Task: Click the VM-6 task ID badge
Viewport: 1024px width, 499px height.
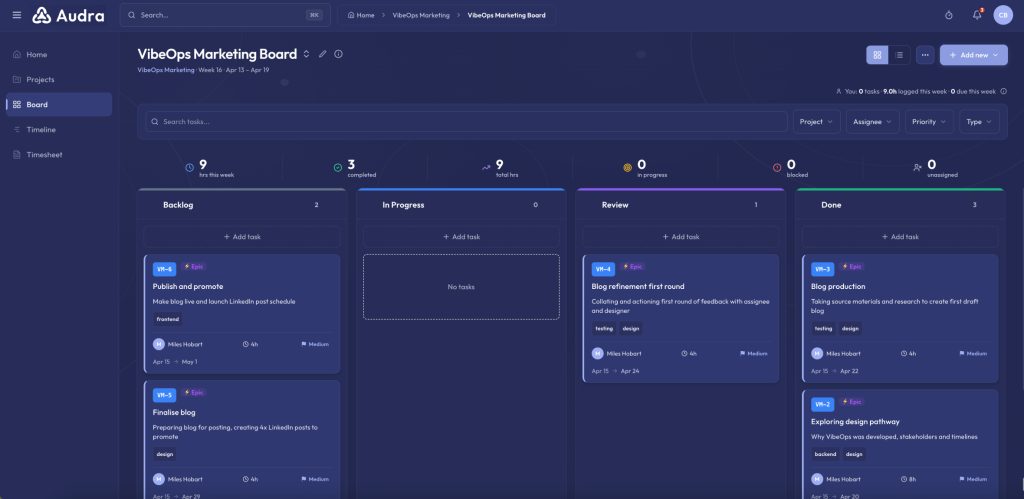Action: pos(165,269)
